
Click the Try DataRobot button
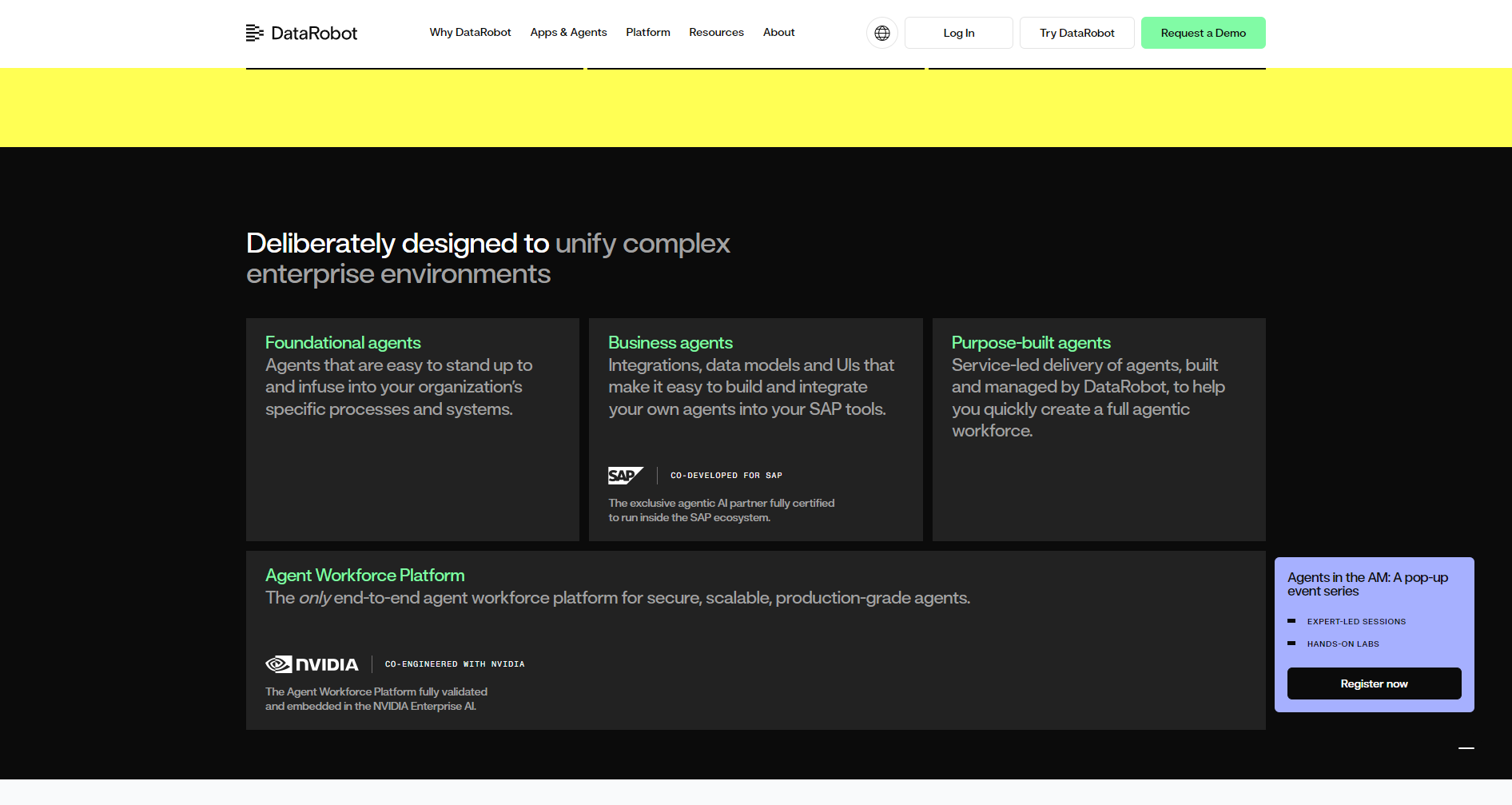click(1076, 33)
